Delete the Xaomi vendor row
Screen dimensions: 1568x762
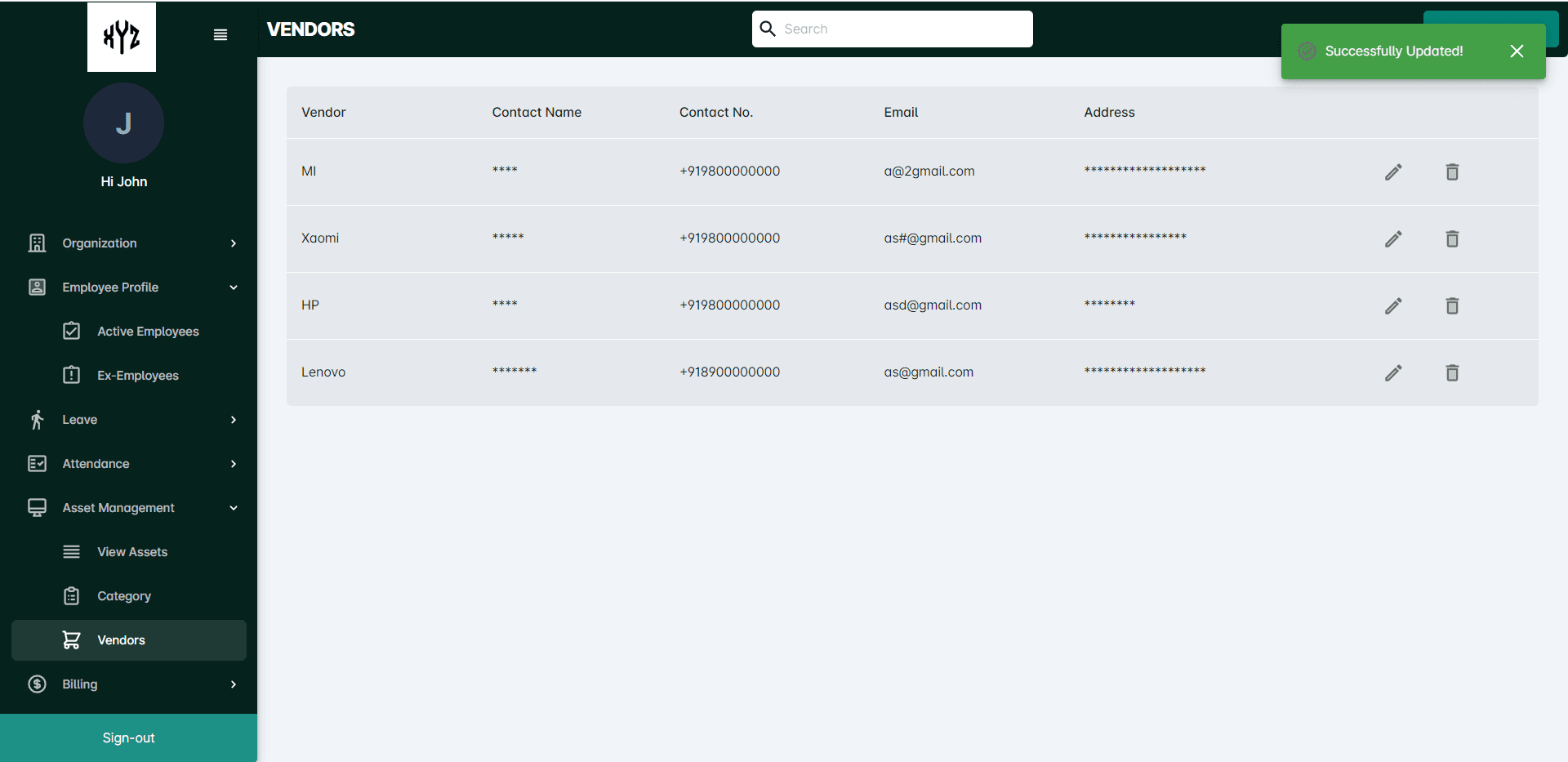coord(1452,238)
